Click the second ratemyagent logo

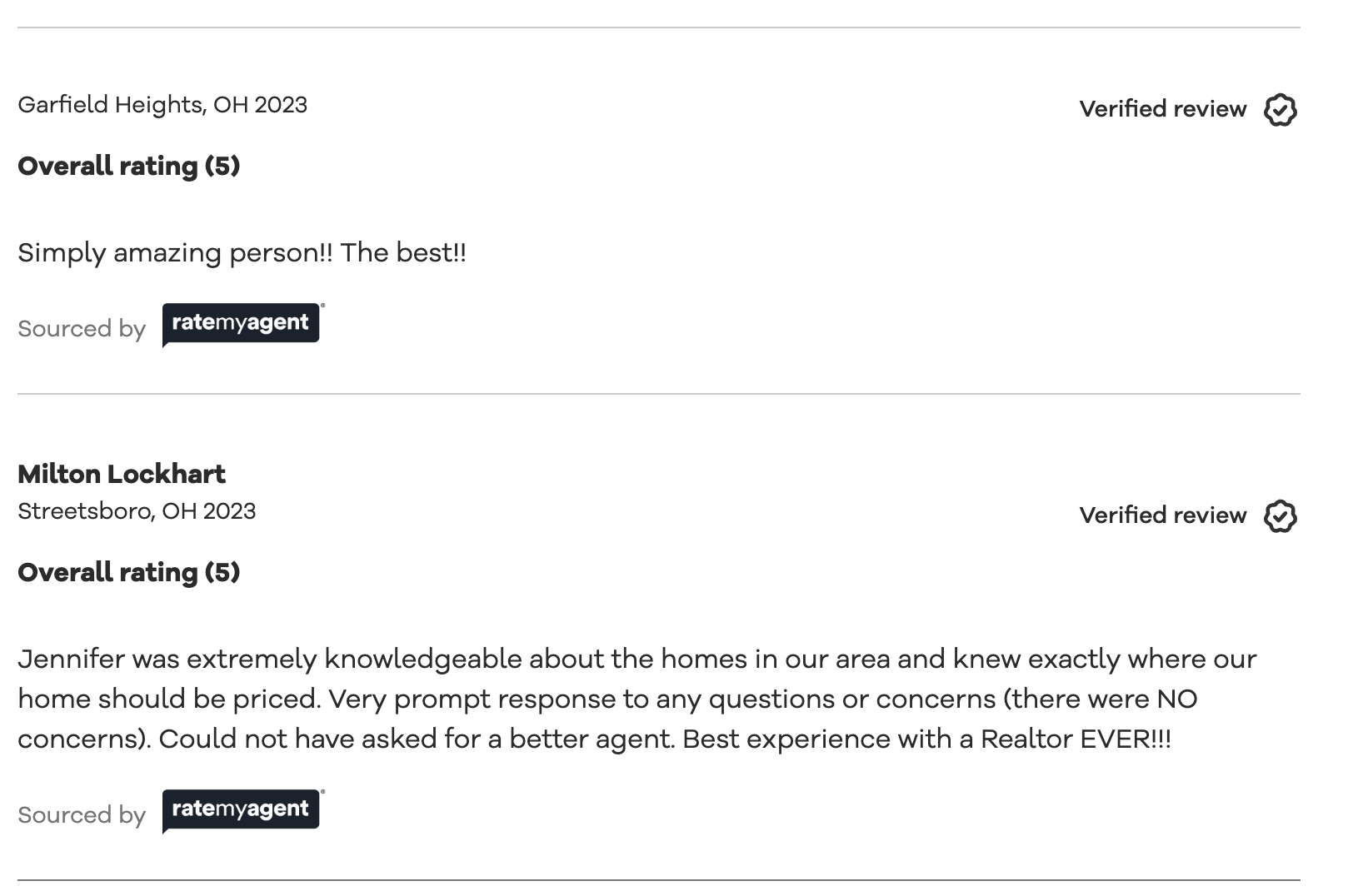tap(241, 810)
